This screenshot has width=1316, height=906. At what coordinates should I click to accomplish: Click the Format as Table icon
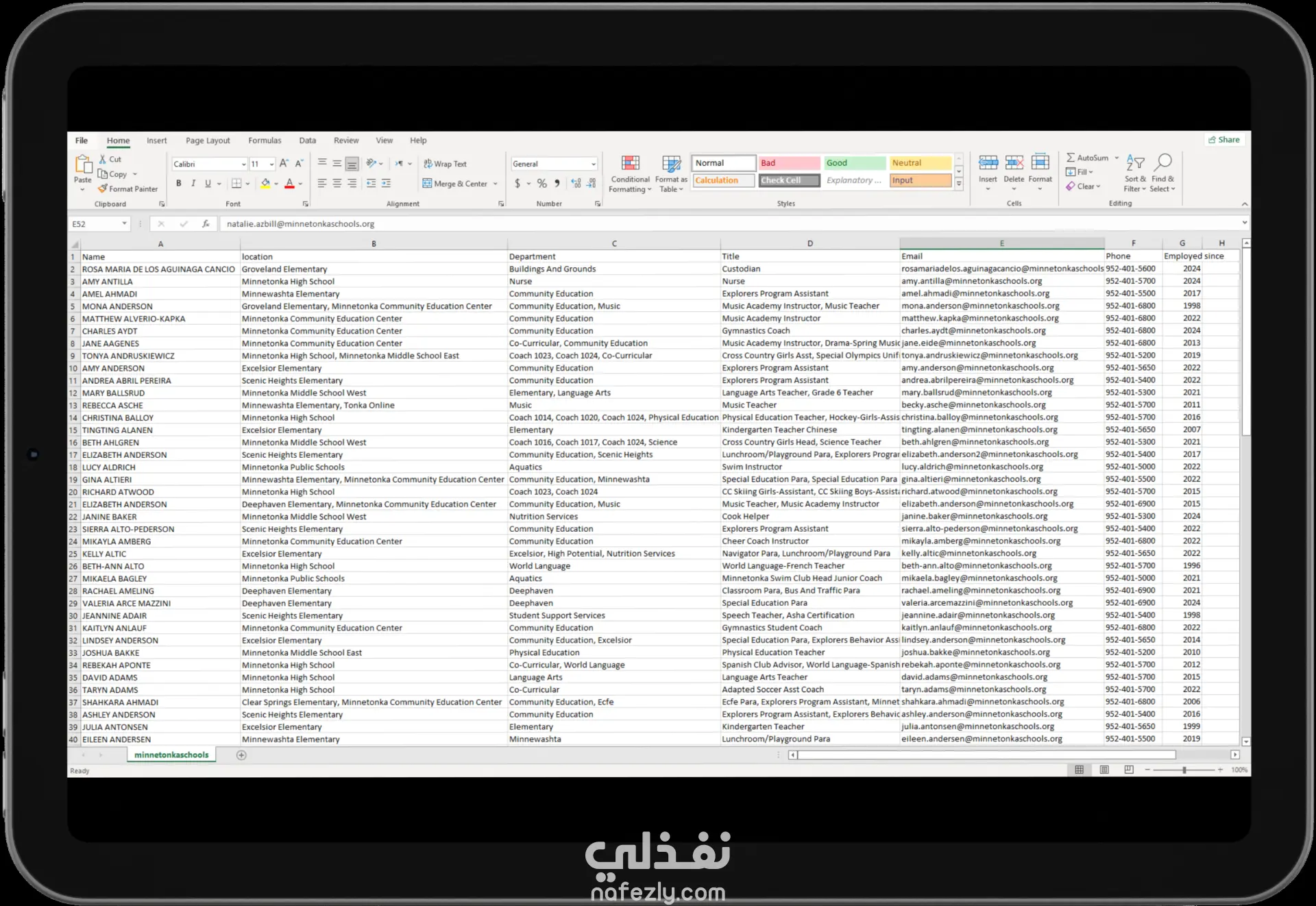pos(671,164)
